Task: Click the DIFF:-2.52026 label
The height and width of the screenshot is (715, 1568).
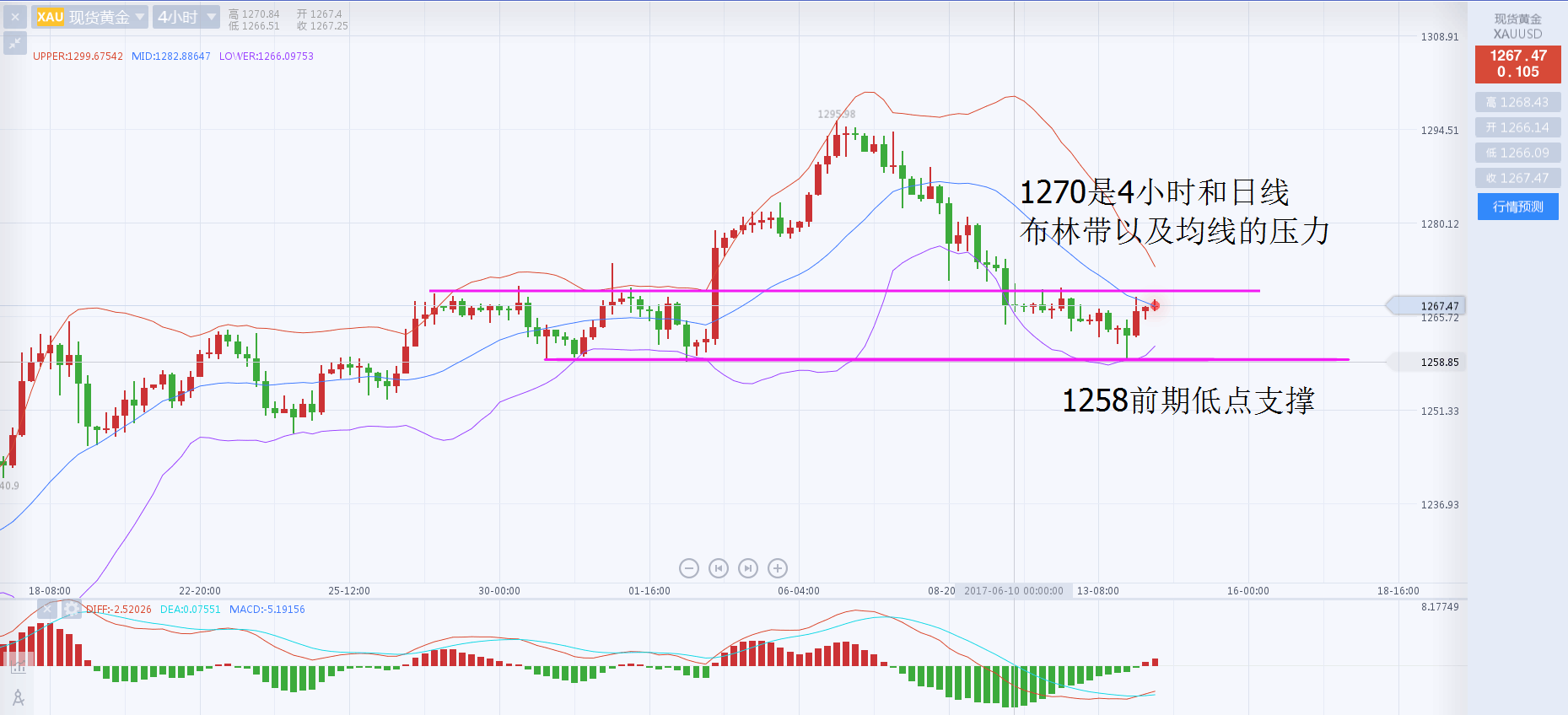Action: coord(119,610)
